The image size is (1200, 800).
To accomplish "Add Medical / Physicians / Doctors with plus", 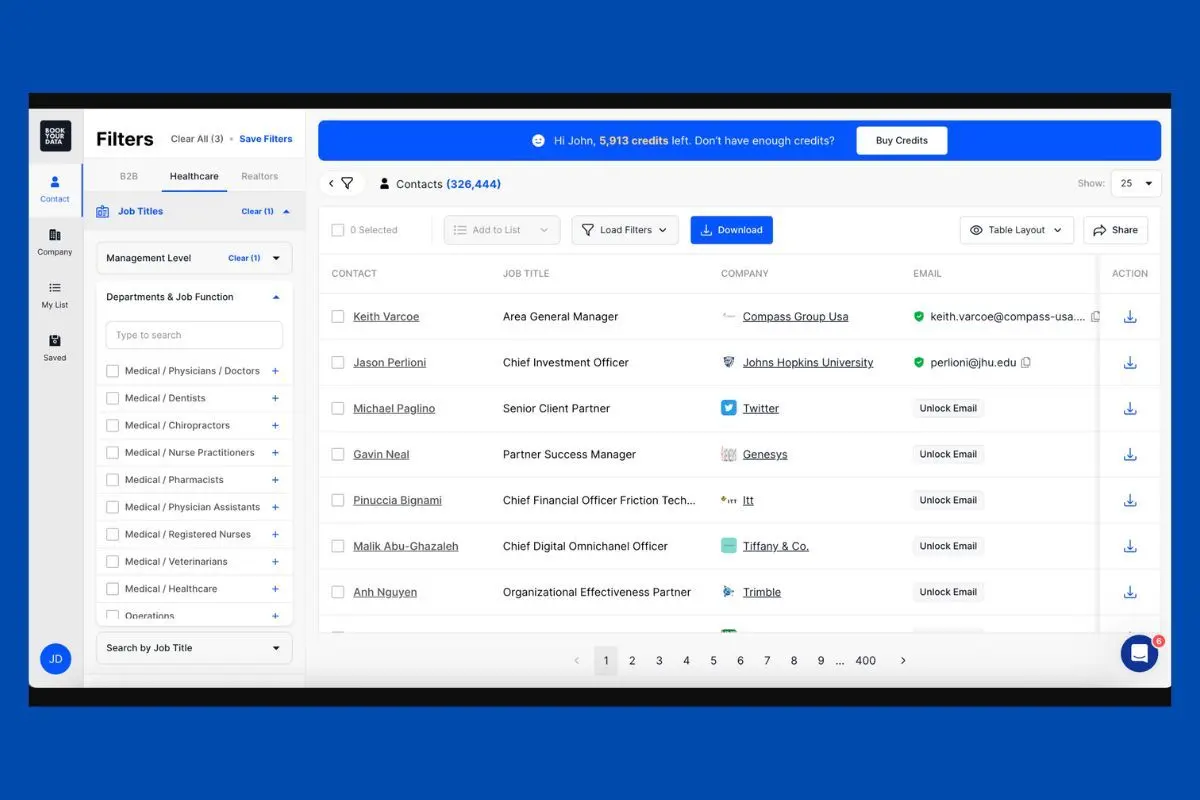I will [275, 371].
